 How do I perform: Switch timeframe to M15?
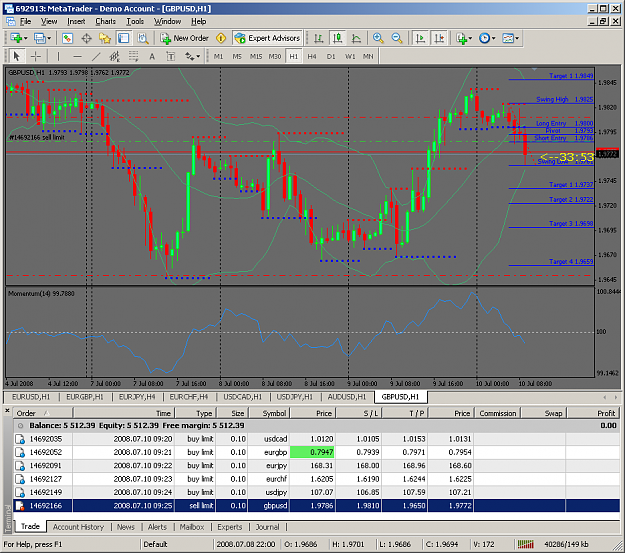tap(256, 56)
